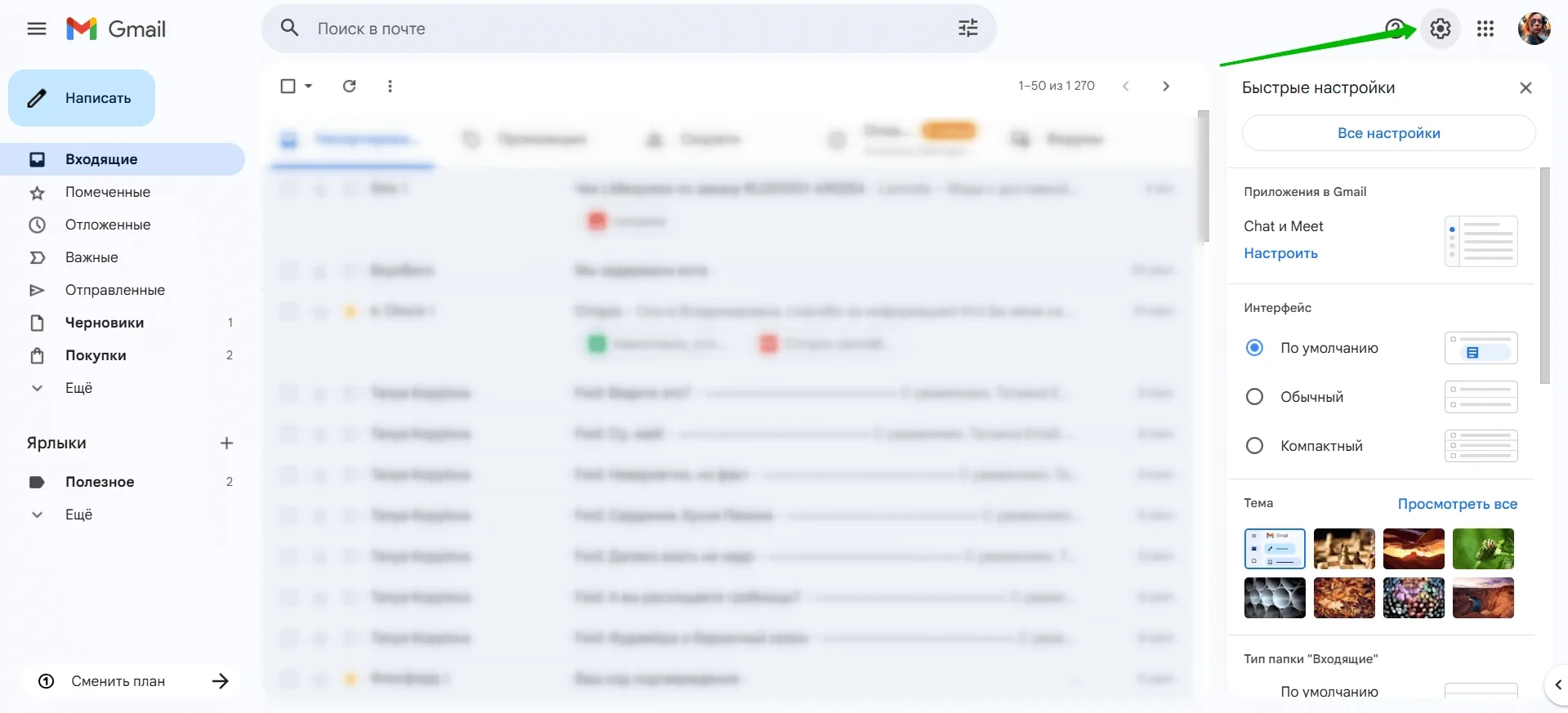
Task: Click the Gmail logo
Action: (116, 29)
